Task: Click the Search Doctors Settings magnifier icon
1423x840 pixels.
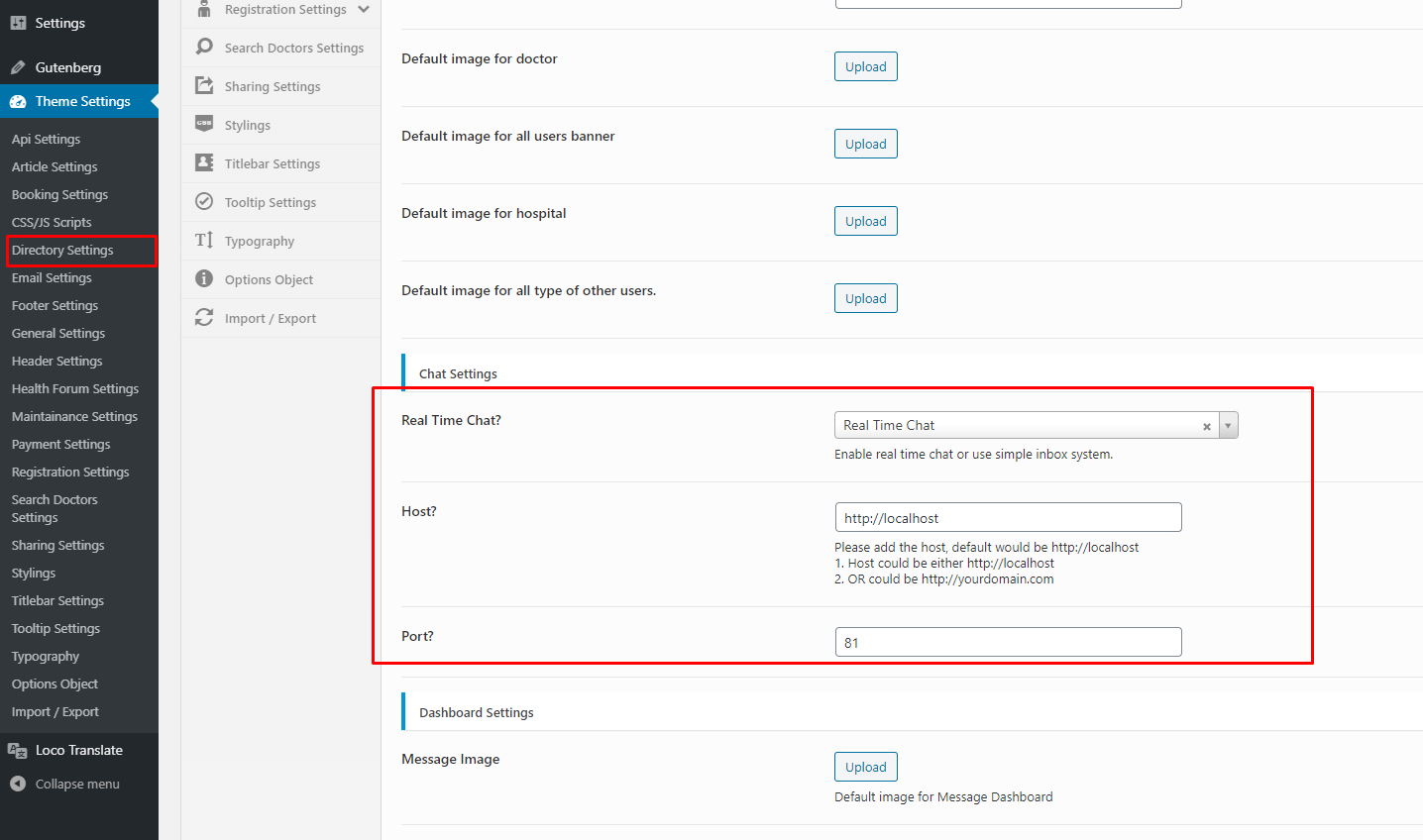Action: pos(204,47)
